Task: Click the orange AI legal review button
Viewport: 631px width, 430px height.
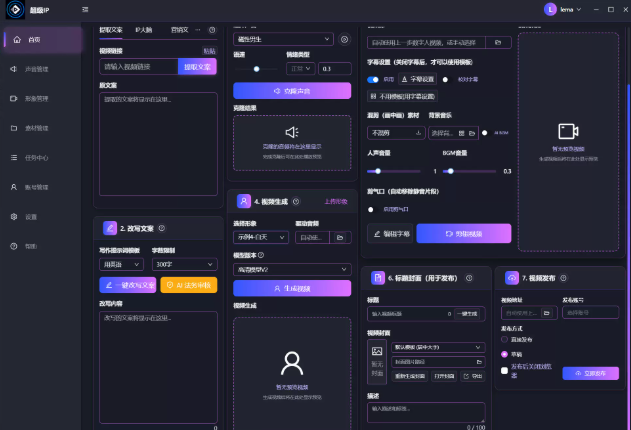Action: [189, 285]
